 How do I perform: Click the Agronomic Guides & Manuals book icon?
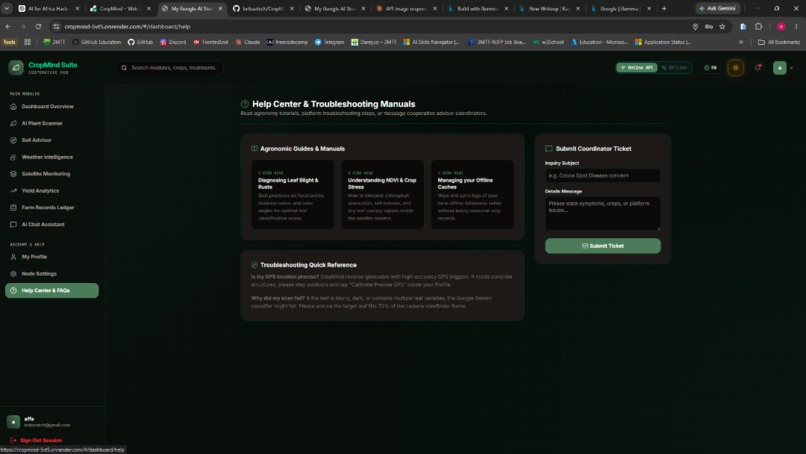coord(254,149)
